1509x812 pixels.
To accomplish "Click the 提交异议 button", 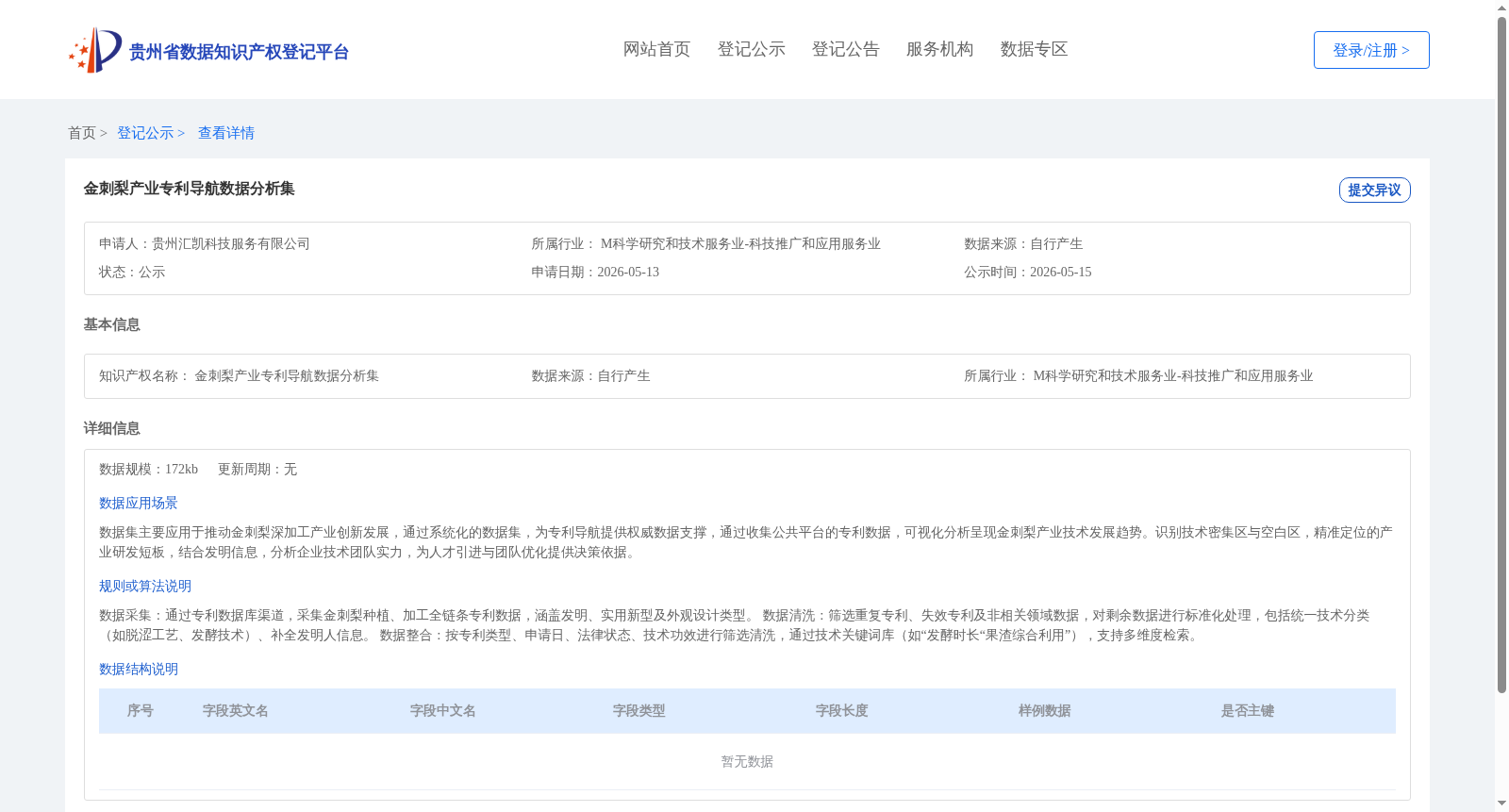I will [x=1374, y=190].
